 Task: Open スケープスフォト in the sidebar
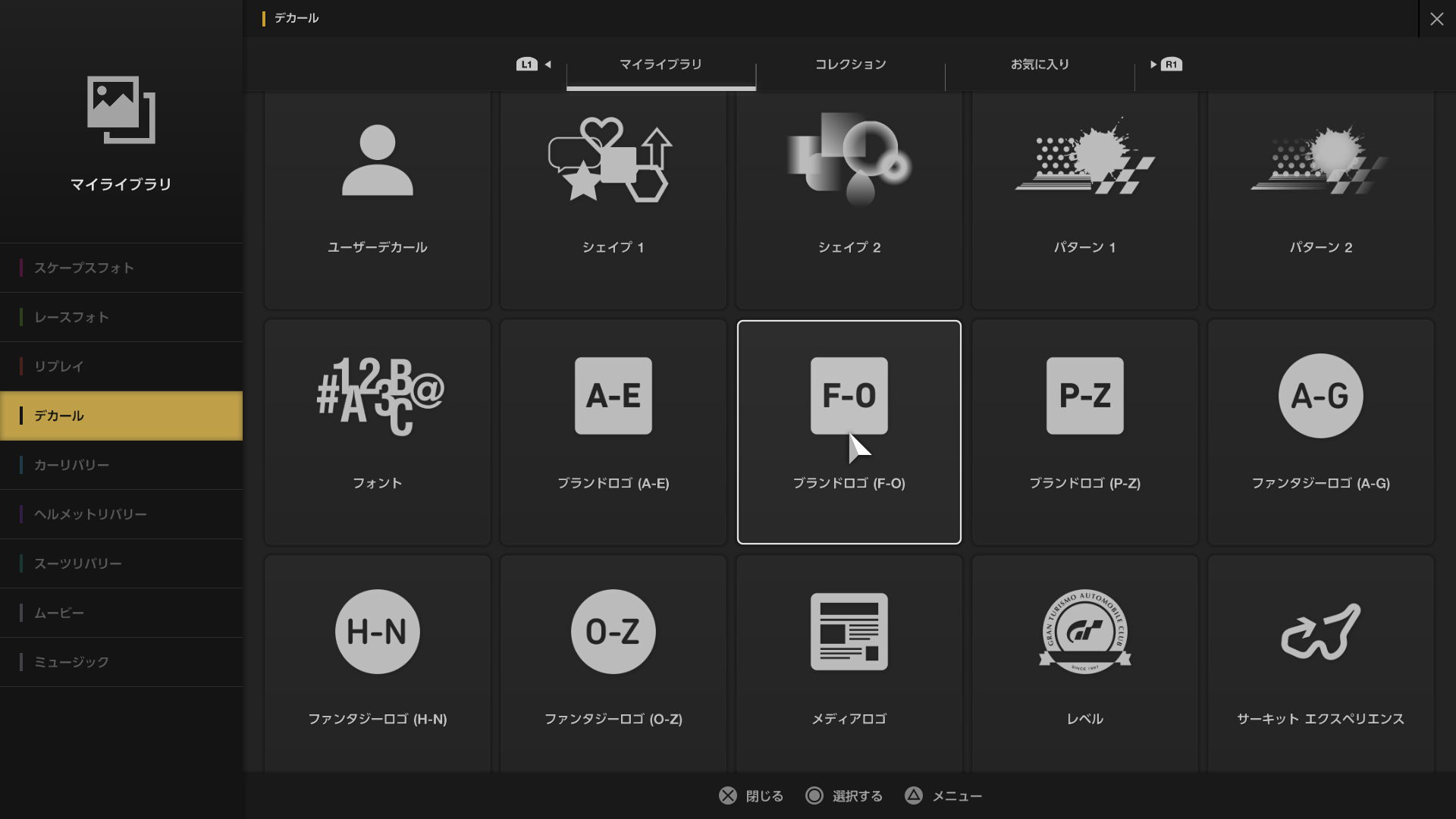click(x=121, y=268)
